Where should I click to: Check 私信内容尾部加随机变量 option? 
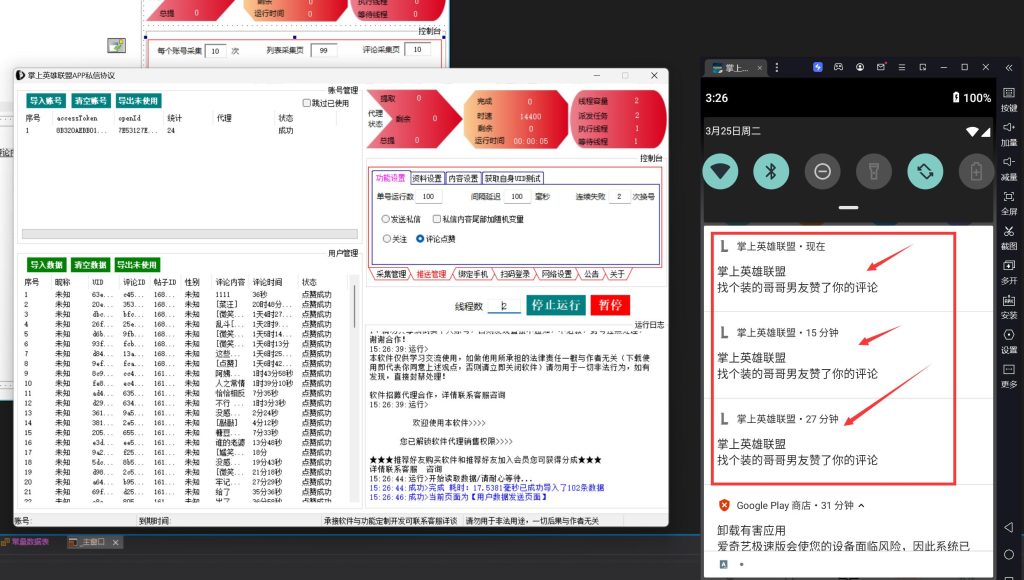pyautogui.click(x=437, y=218)
